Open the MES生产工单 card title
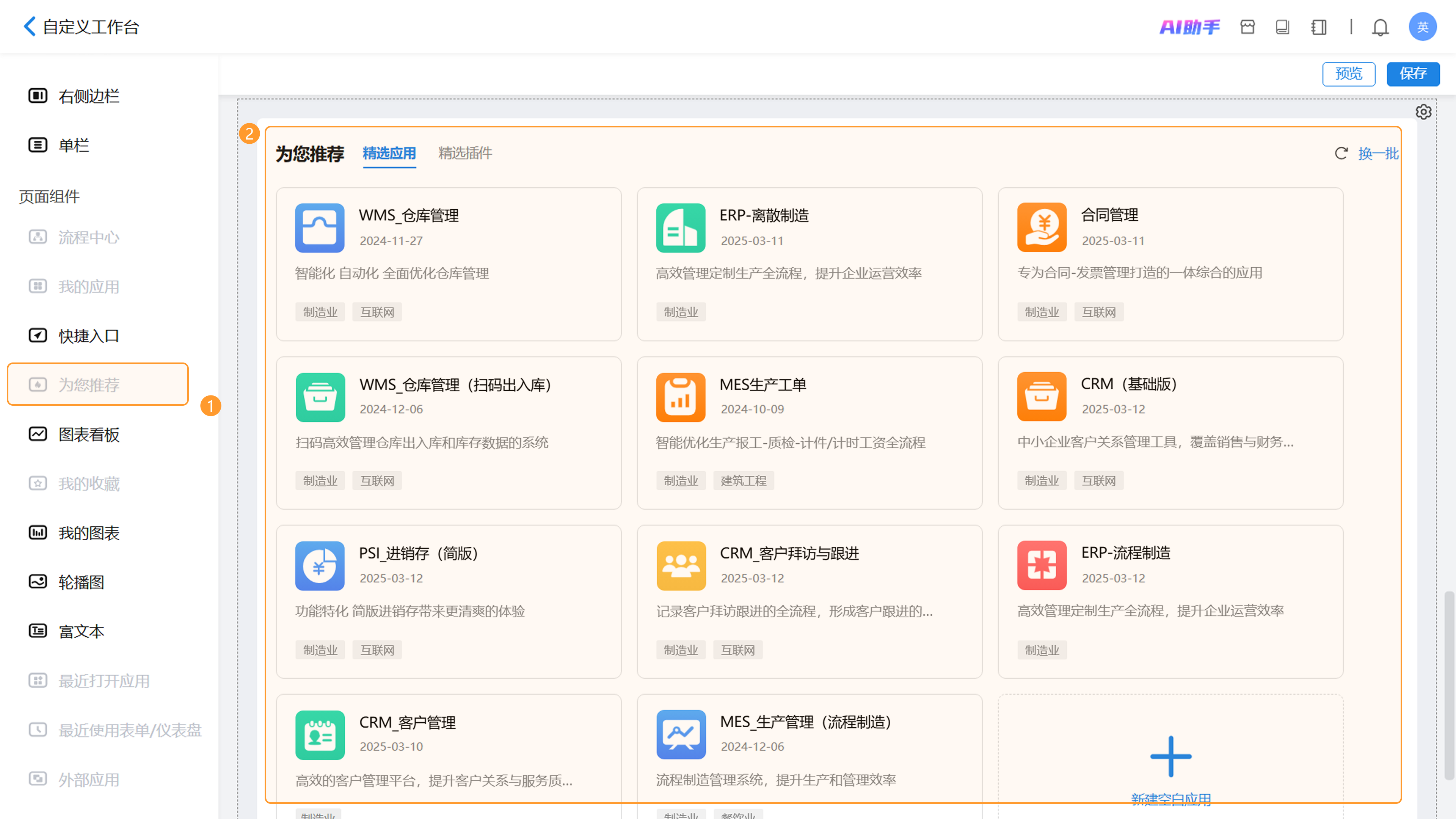 [x=763, y=385]
